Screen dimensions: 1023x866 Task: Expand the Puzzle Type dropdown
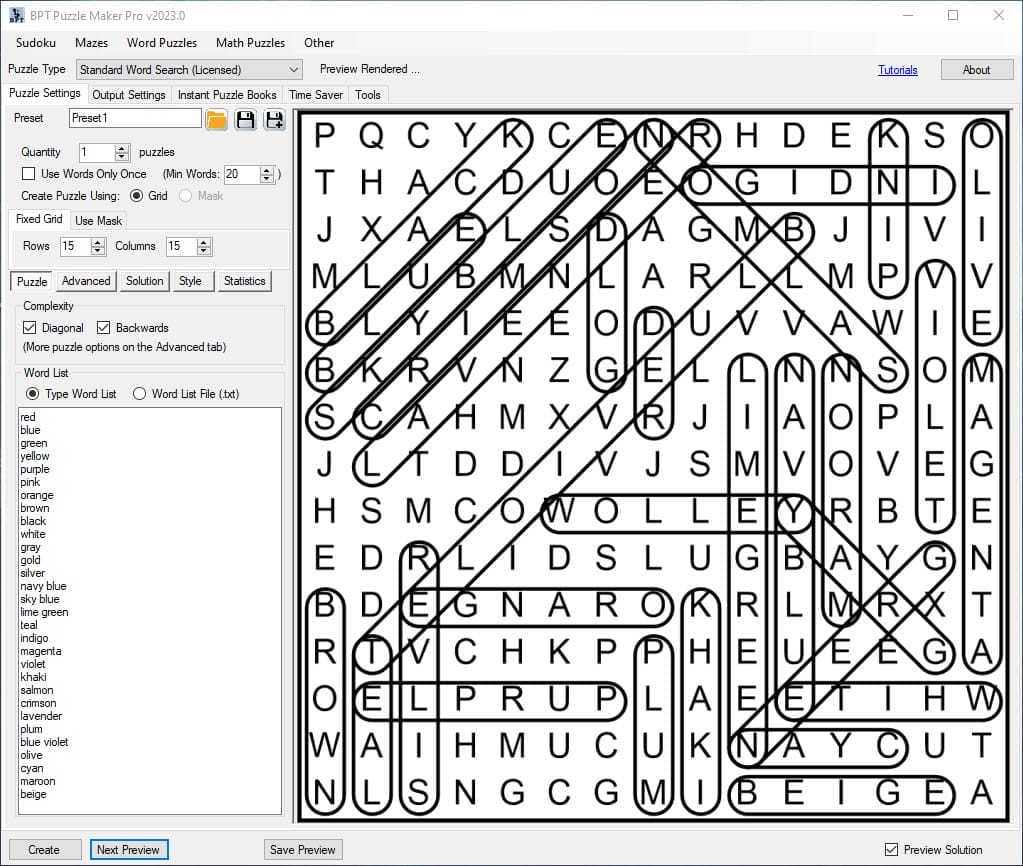click(294, 70)
